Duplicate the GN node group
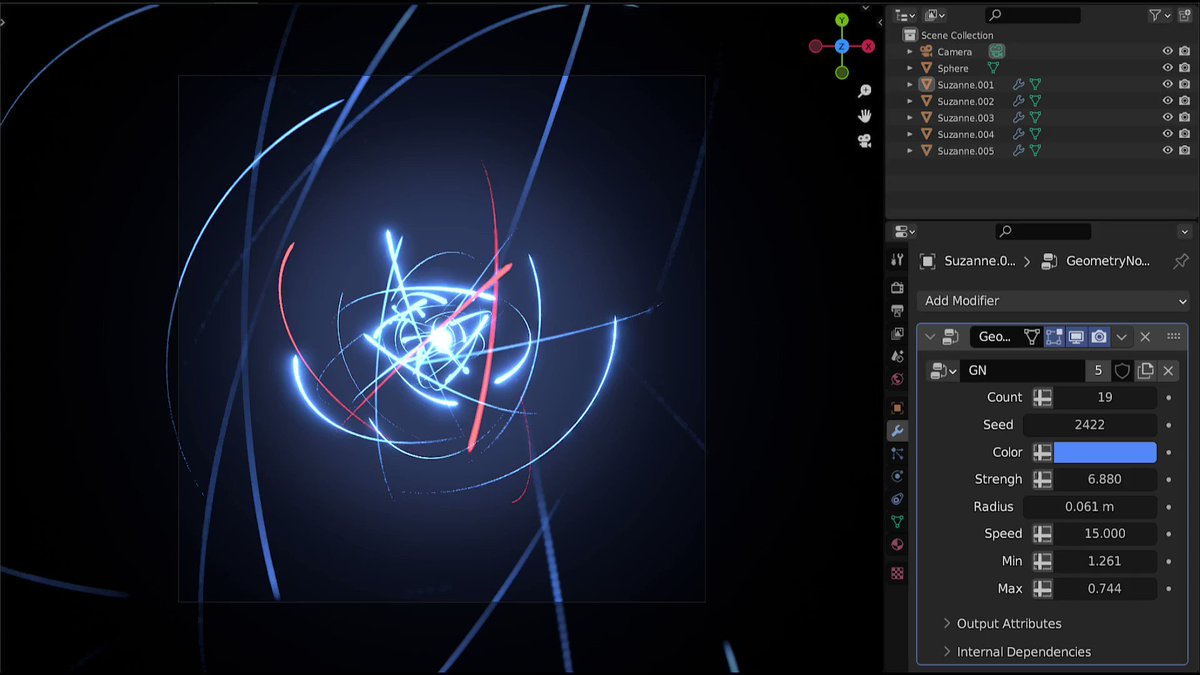 pos(1145,370)
